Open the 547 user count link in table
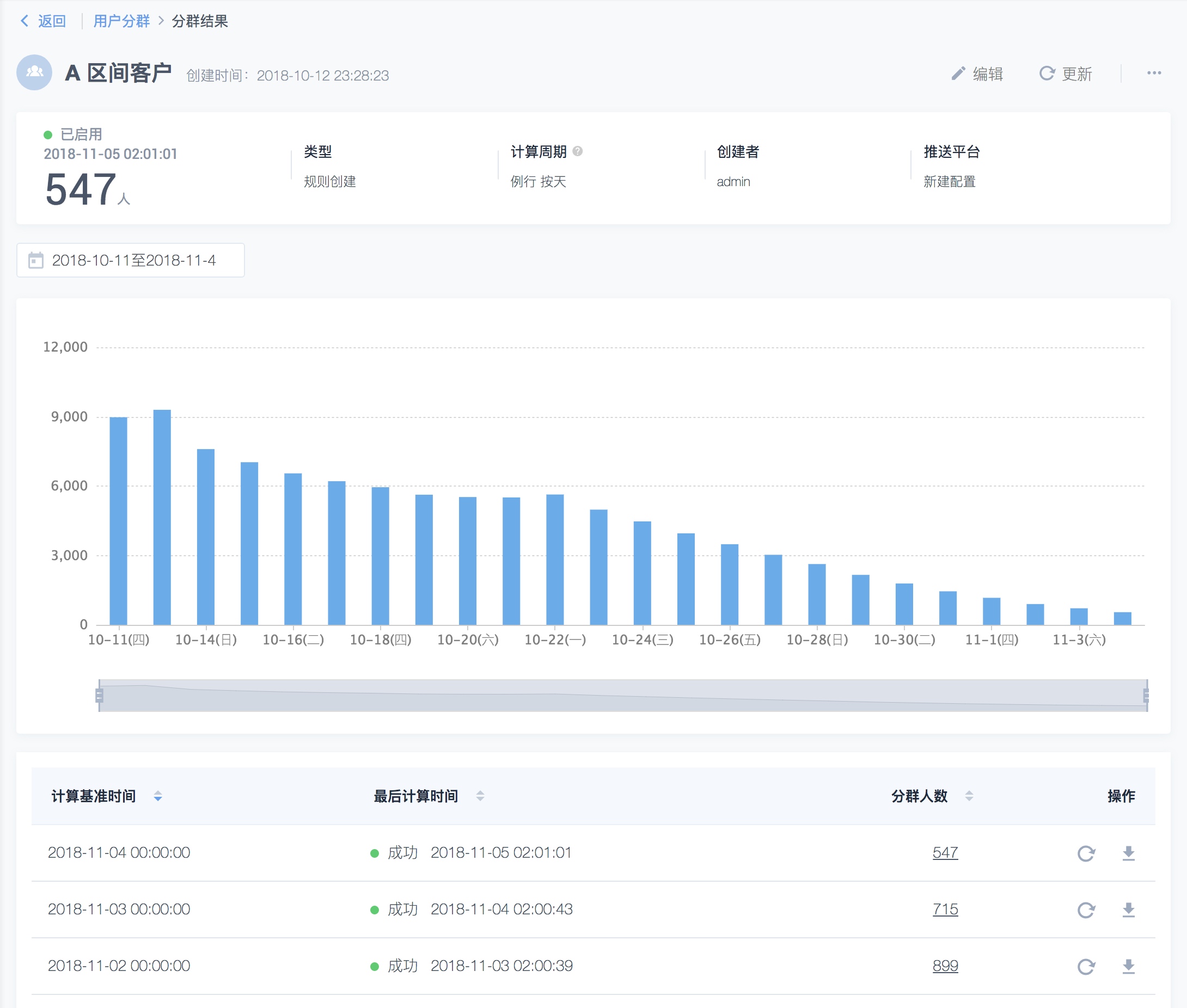The image size is (1187, 1008). (945, 852)
